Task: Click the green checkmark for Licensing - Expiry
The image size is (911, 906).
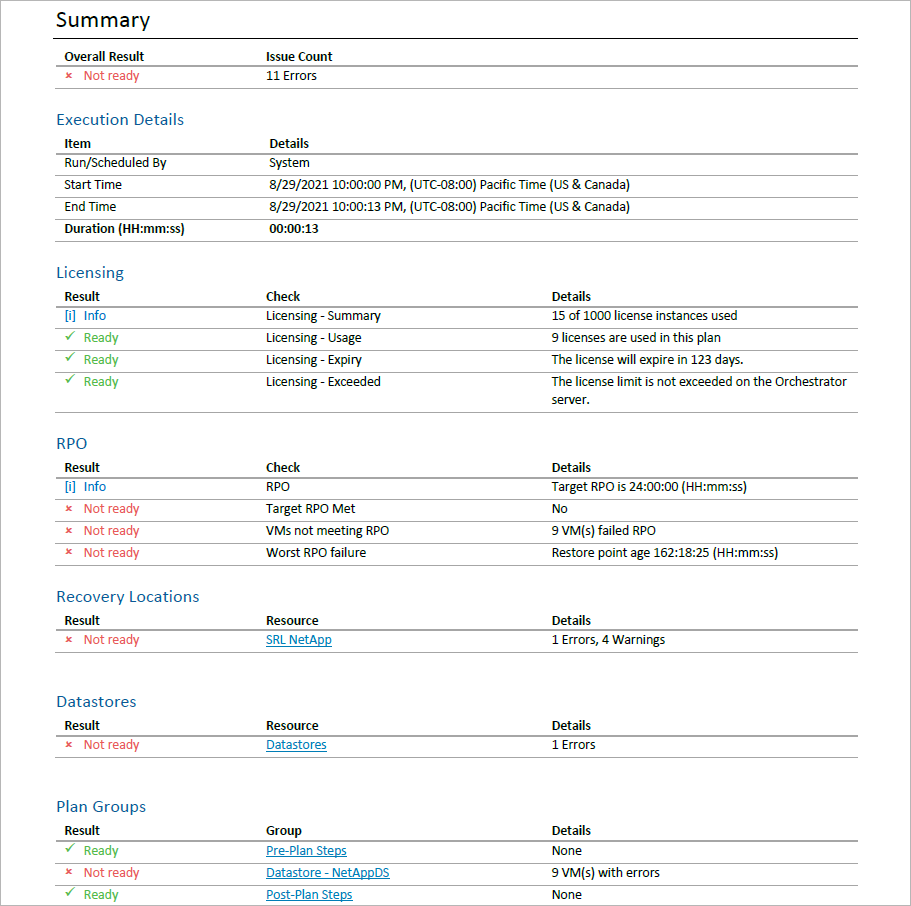Action: coord(70,358)
